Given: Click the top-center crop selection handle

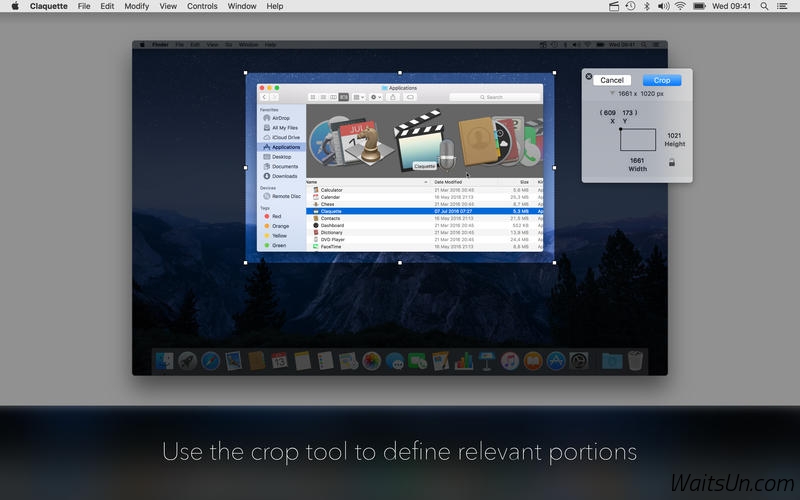Looking at the screenshot, I should tap(400, 72).
